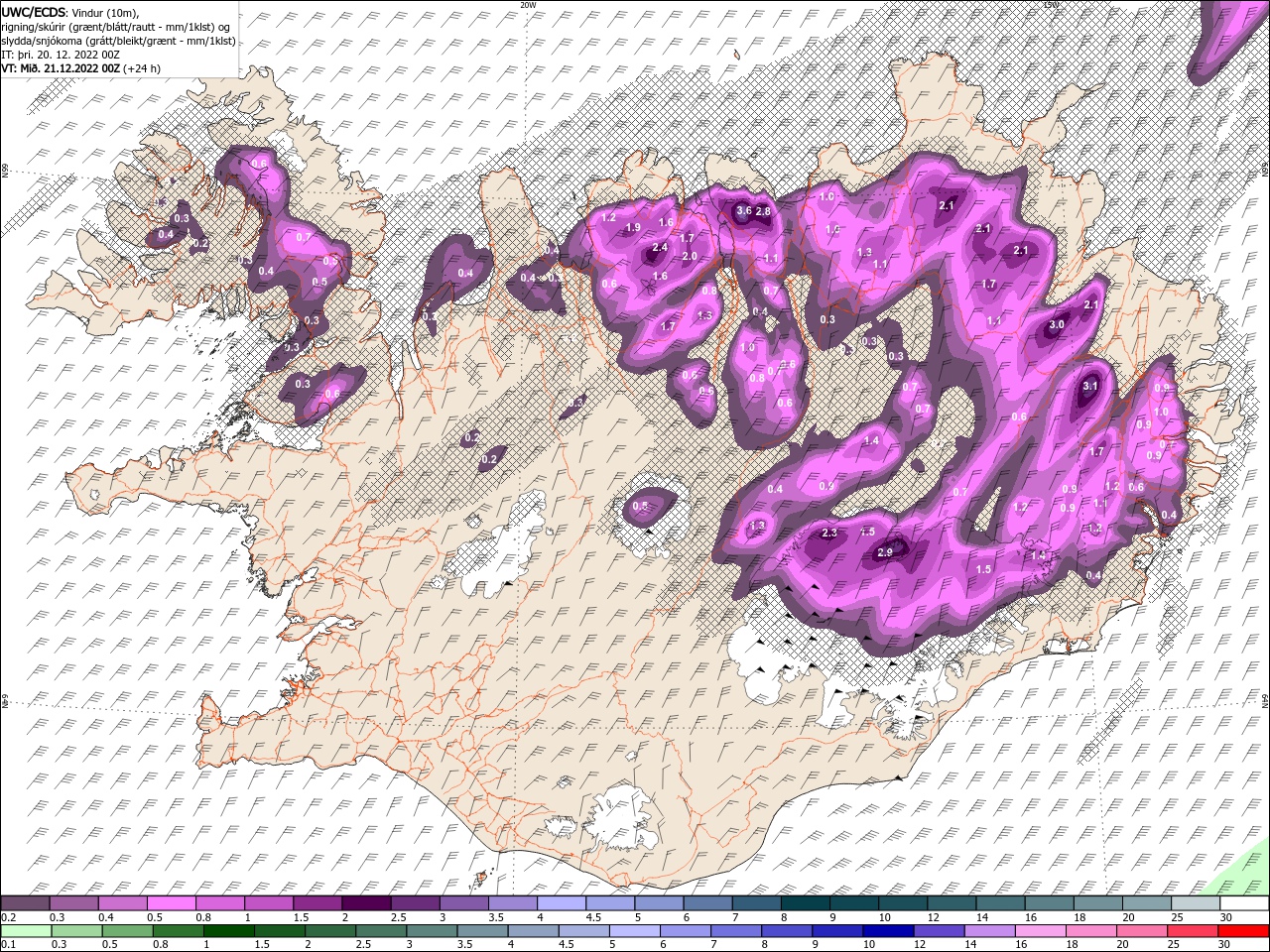Screen dimensions: 1270x952
Task: Click the bright red swatch above the lower 30 label
Action: click(1243, 931)
